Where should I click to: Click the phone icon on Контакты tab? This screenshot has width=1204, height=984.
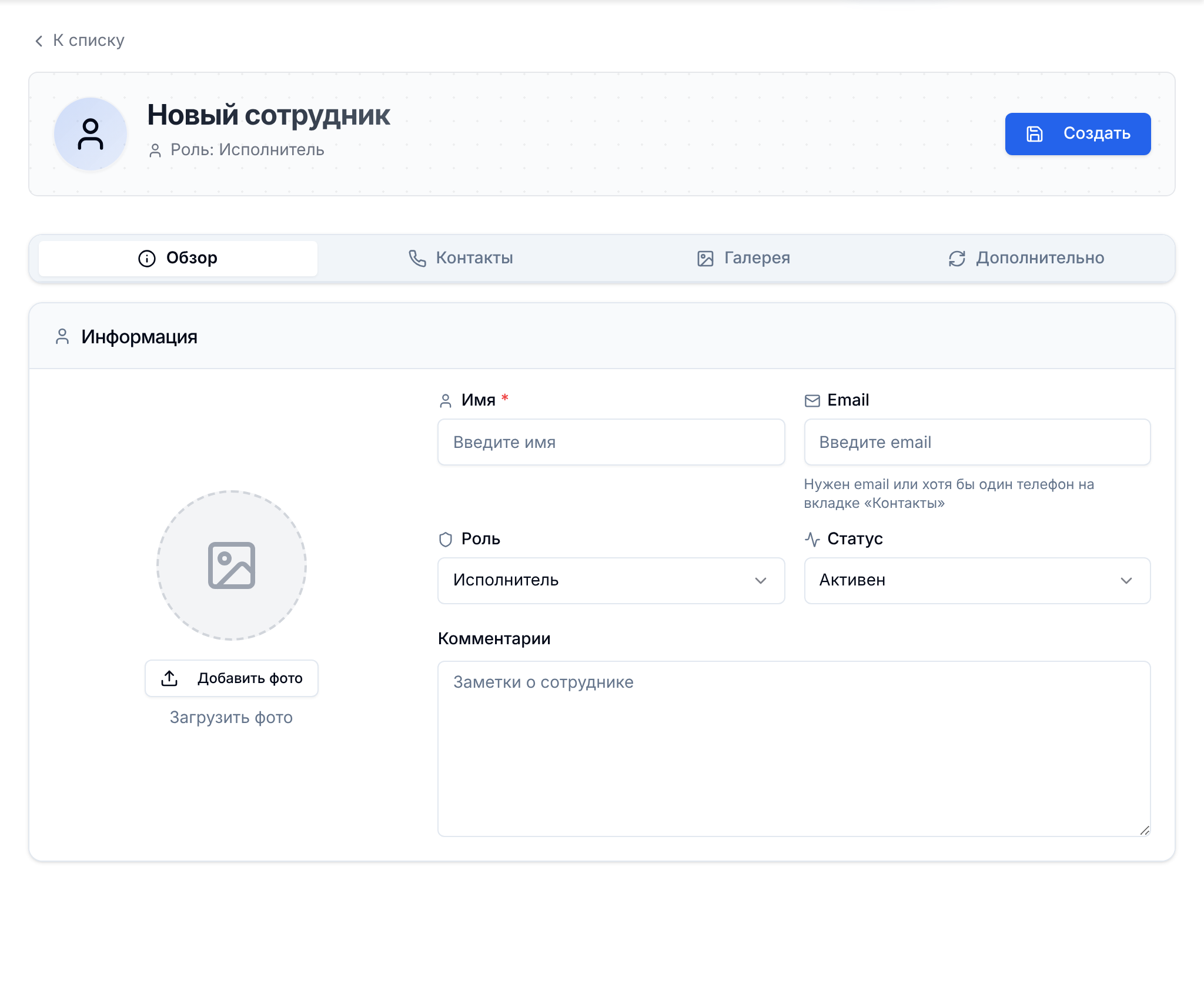[x=417, y=259]
